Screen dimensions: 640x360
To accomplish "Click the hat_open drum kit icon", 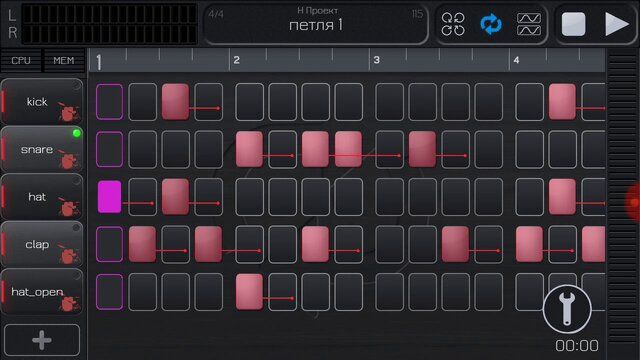I will pyautogui.click(x=69, y=302).
